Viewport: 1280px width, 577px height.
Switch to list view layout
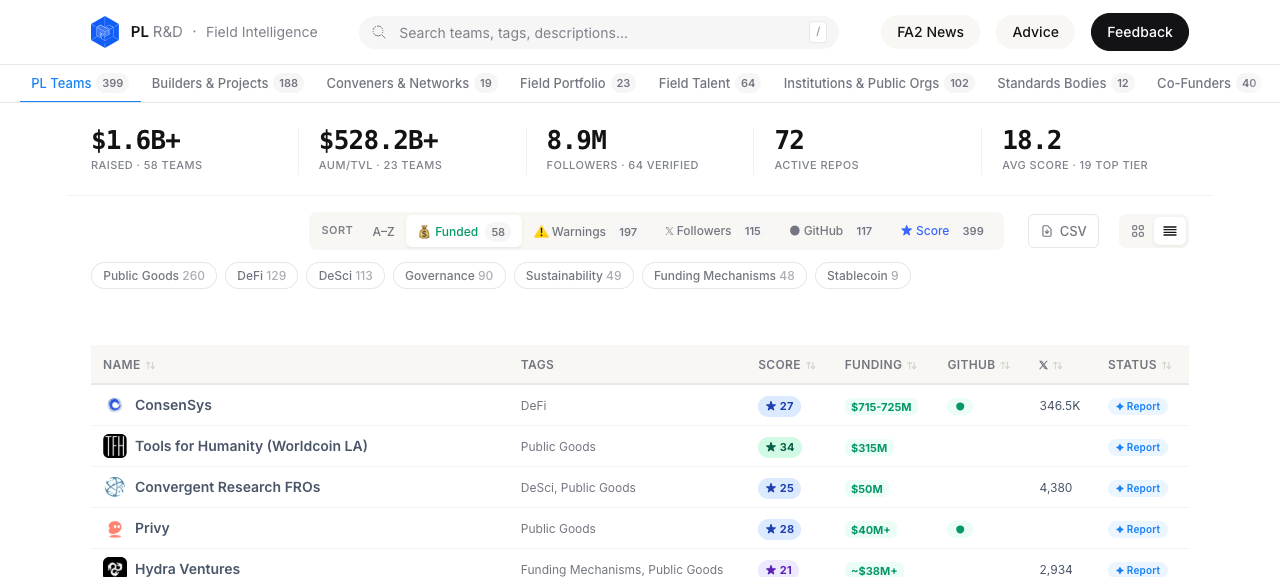pyautogui.click(x=1170, y=231)
